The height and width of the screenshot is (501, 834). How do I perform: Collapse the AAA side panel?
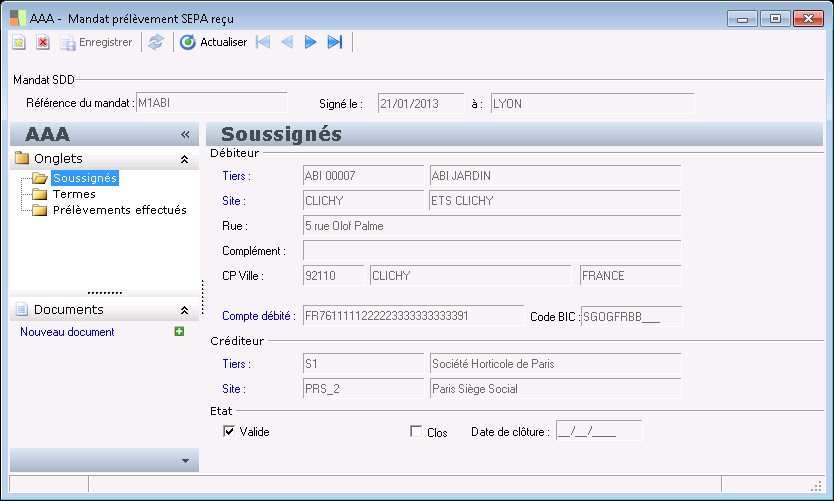tap(184, 135)
